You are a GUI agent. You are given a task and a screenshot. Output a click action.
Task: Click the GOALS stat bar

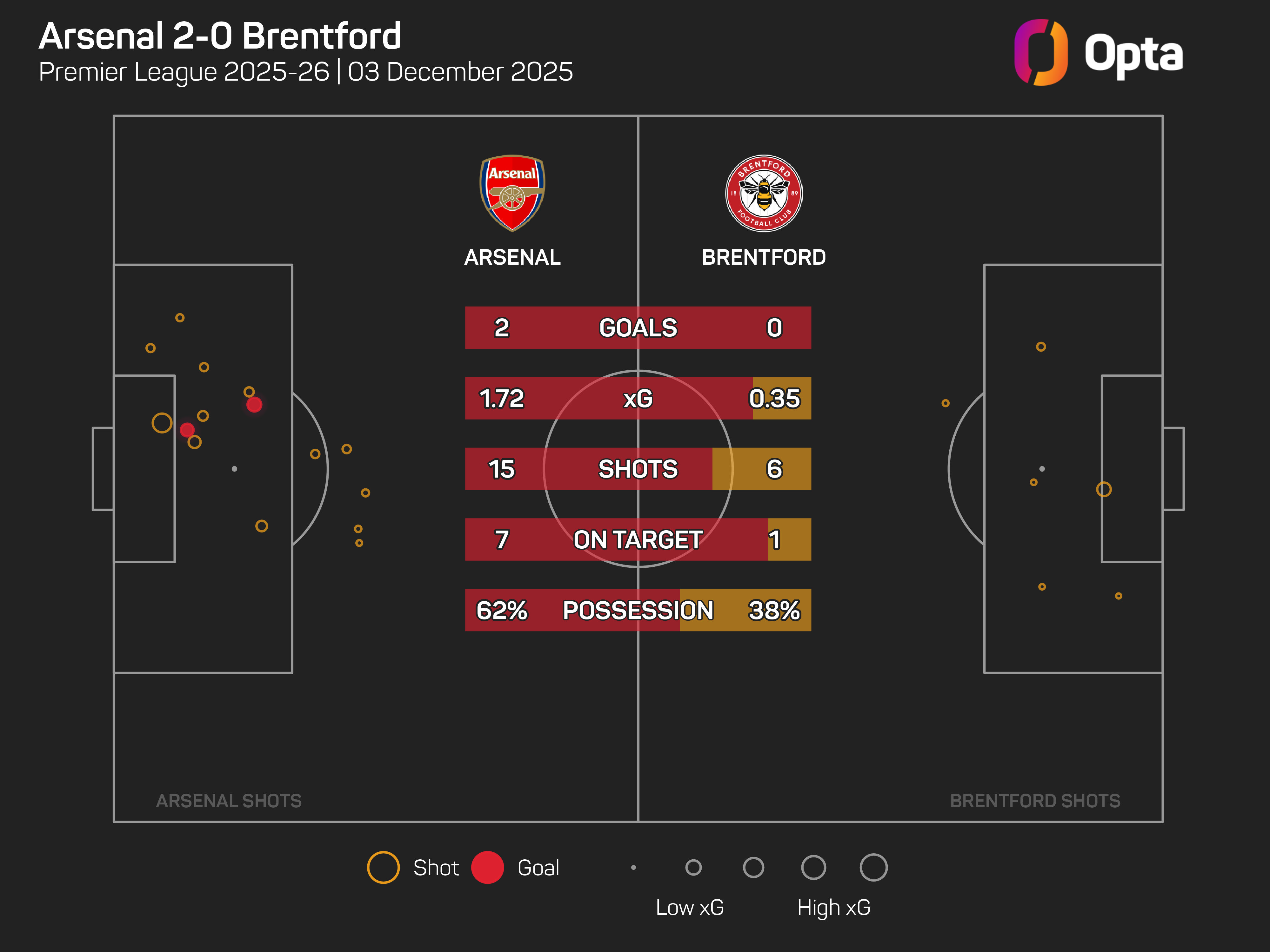(638, 328)
